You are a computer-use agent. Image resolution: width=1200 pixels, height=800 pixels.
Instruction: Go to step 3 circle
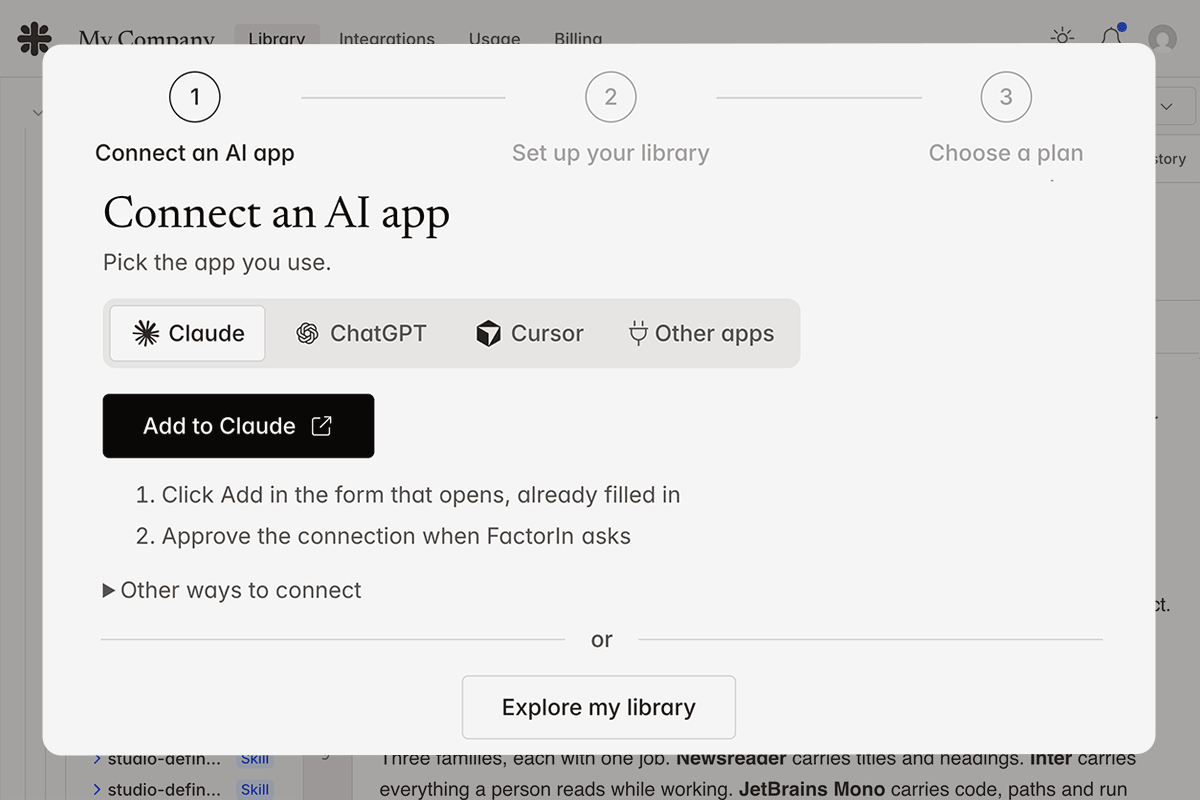pos(1006,97)
